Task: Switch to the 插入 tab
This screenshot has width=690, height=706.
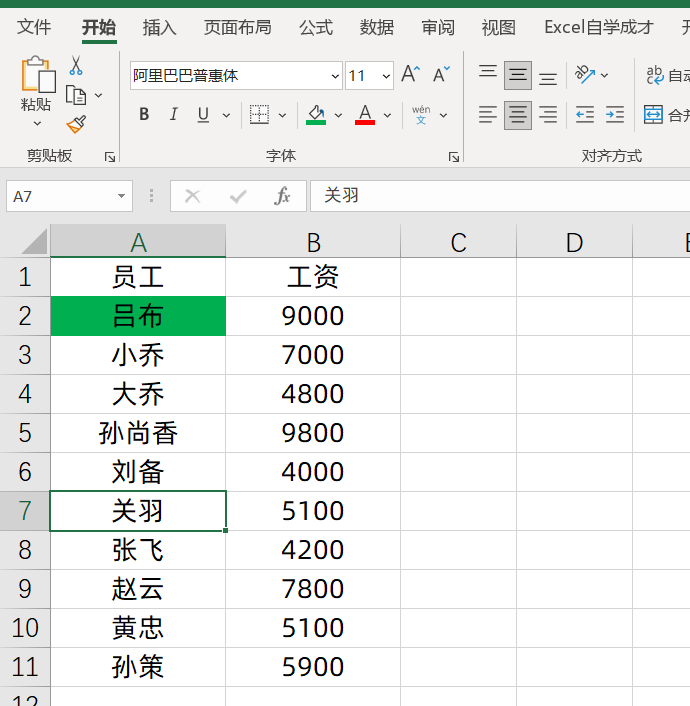Action: click(159, 27)
